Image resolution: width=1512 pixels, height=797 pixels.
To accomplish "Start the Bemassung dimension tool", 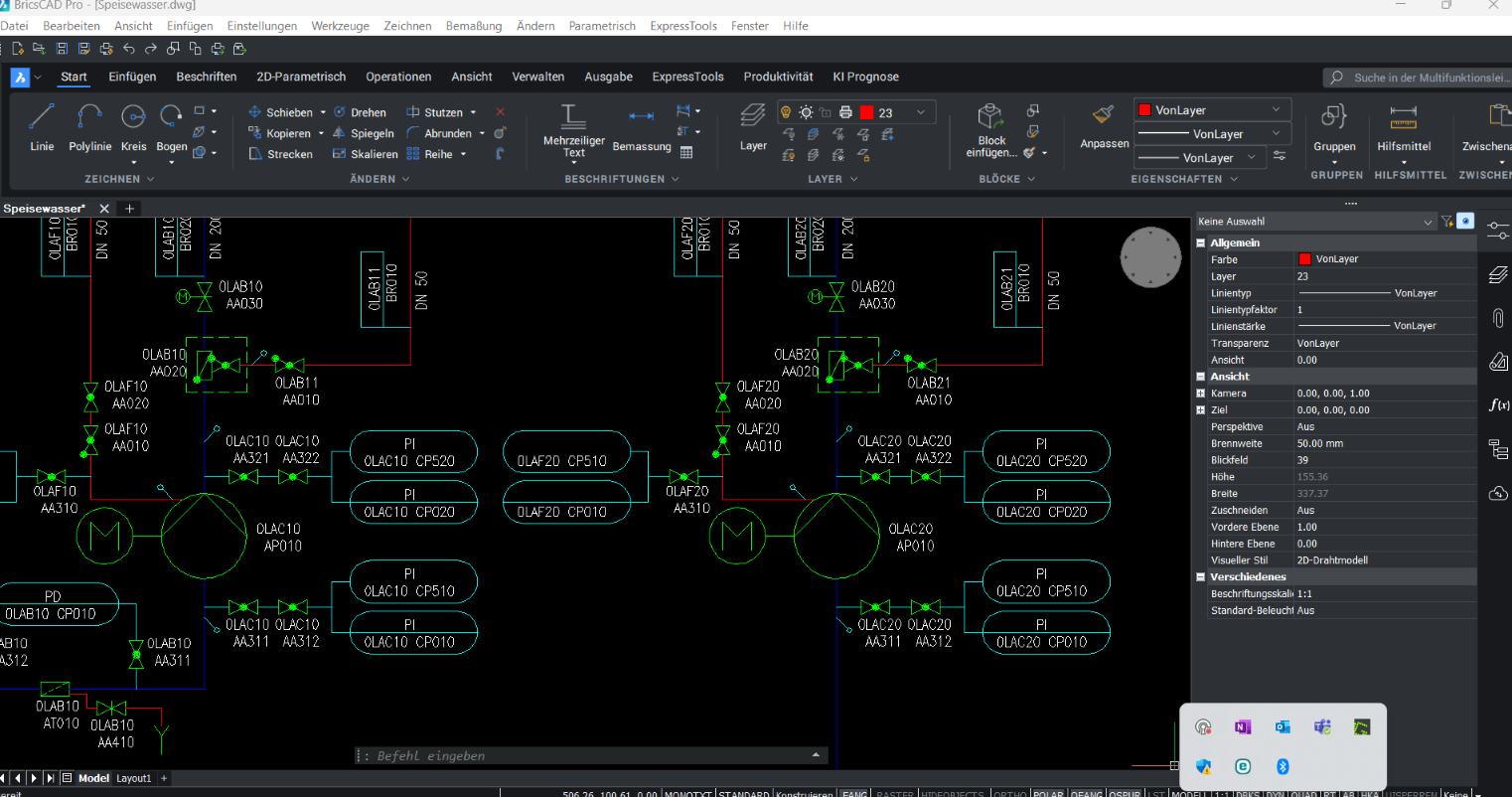I will click(642, 129).
